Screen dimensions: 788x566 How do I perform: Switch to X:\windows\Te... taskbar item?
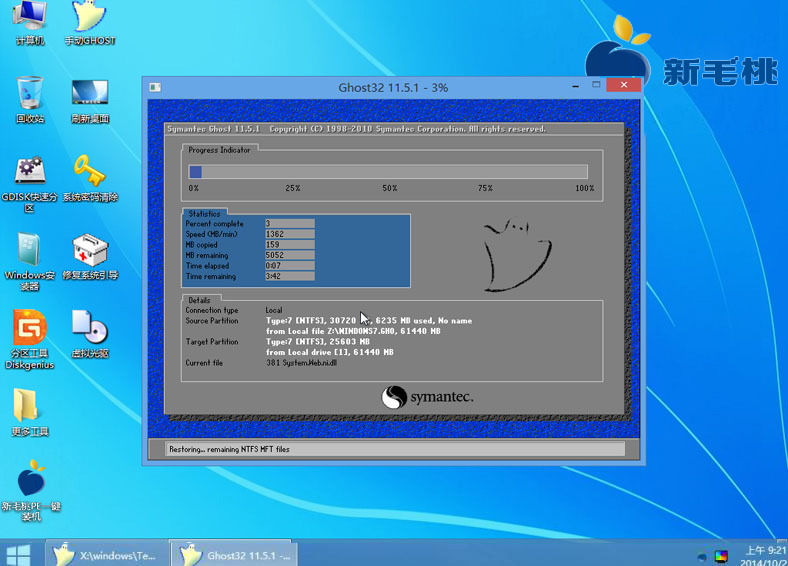(107, 554)
